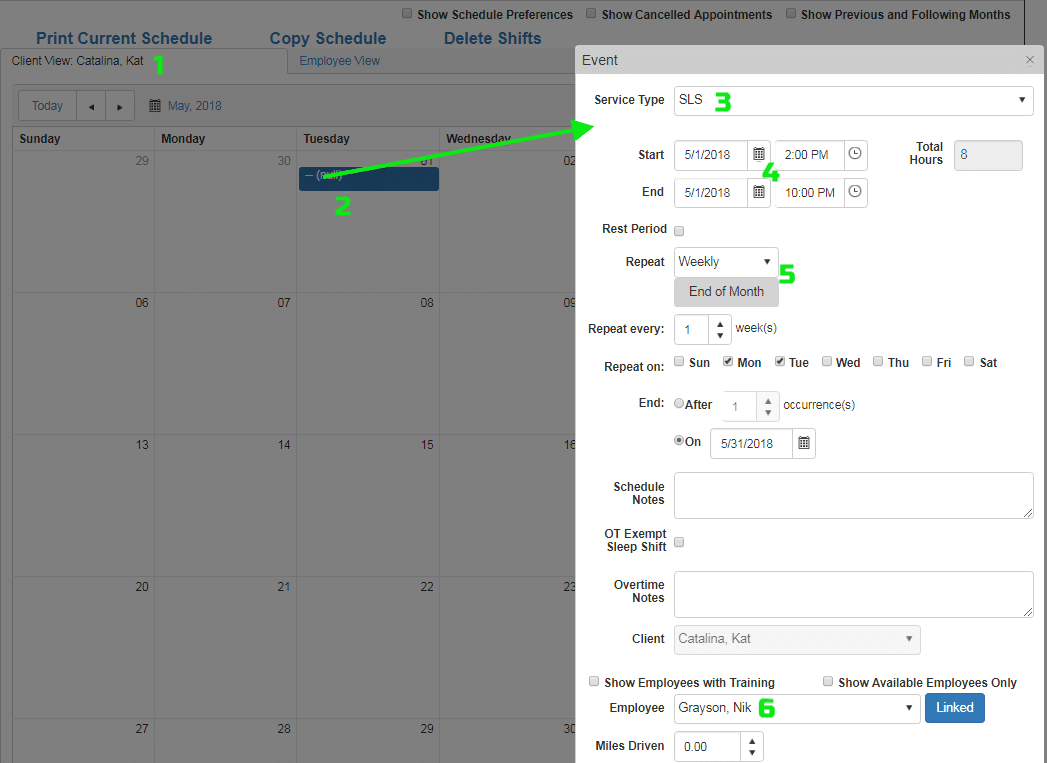Open the End time clock picker
This screenshot has width=1047, height=763.
[x=855, y=192]
